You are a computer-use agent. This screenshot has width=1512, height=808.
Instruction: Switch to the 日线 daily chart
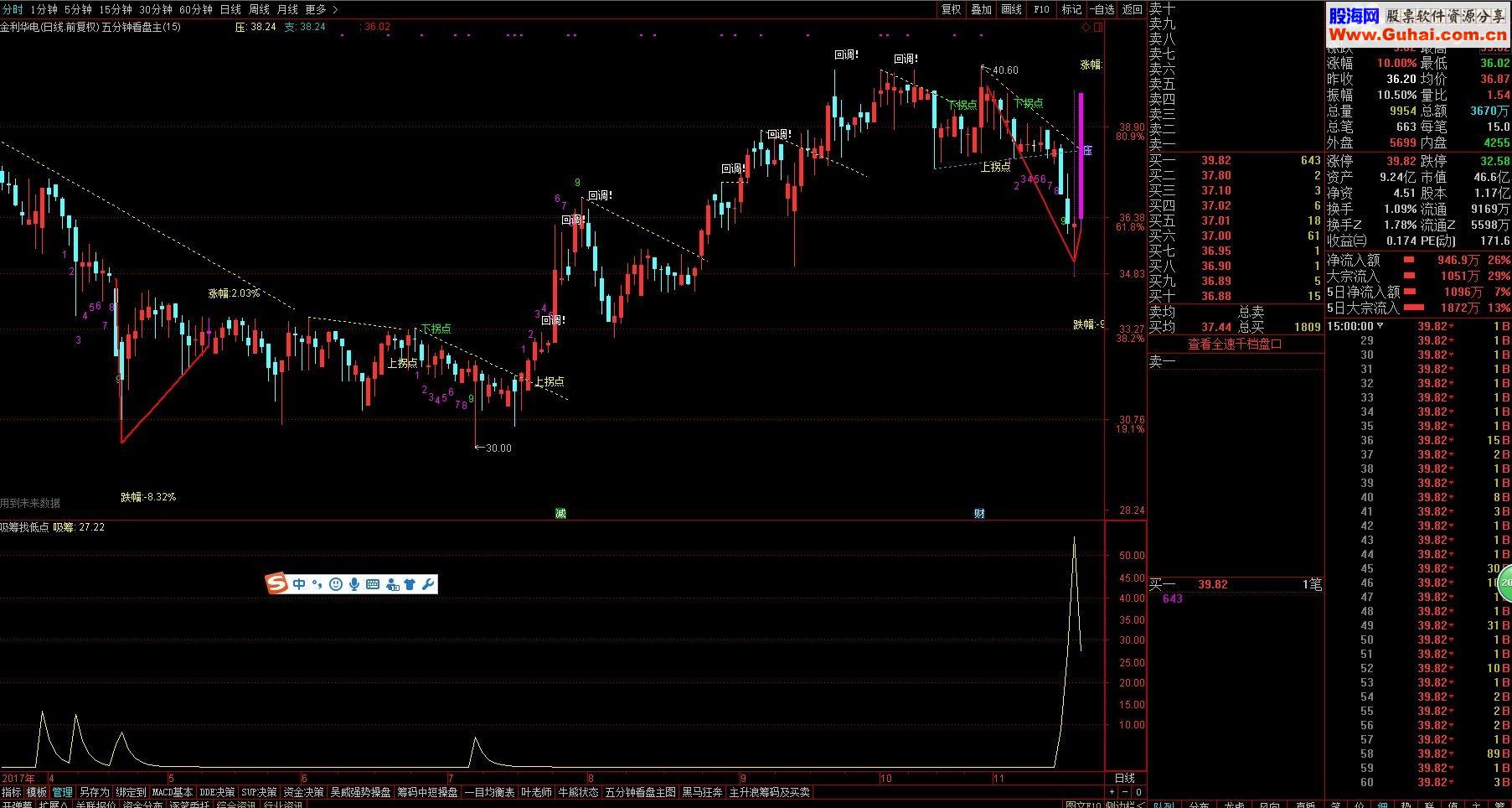point(230,9)
